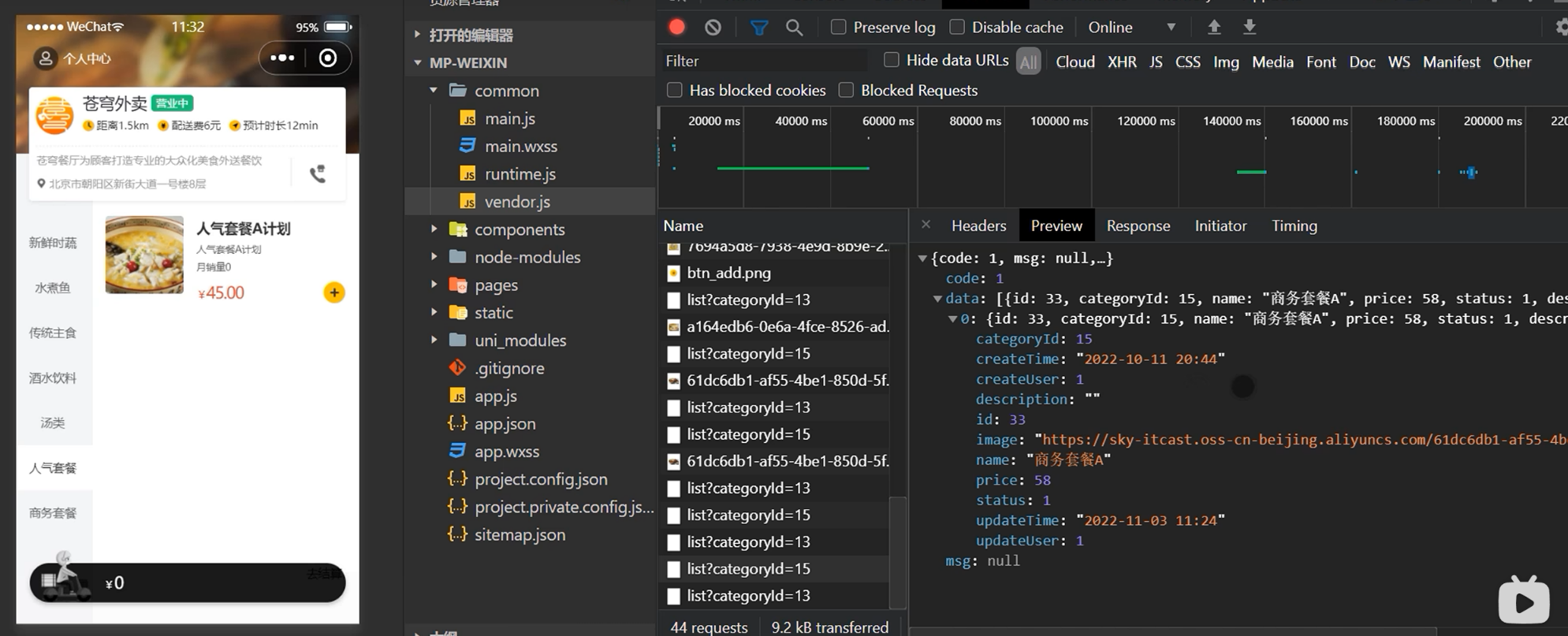1568x636 pixels.
Task: Filter requests by Cloud type
Action: [1075, 61]
